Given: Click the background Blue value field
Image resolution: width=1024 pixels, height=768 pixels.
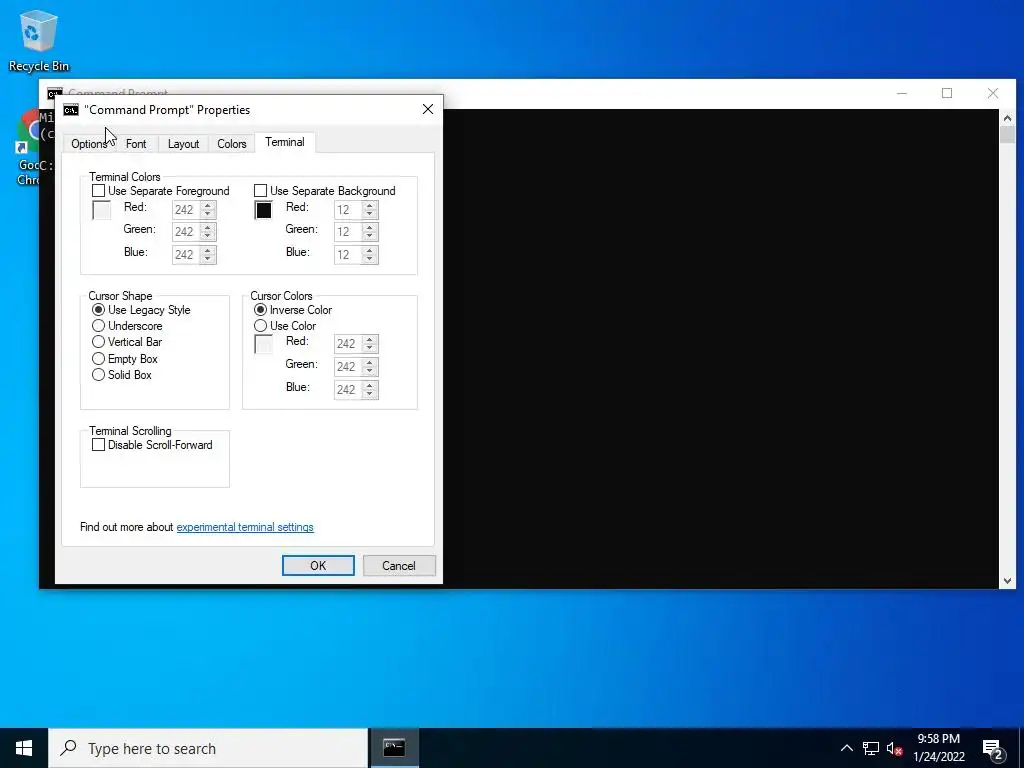Looking at the screenshot, I should pos(348,255).
